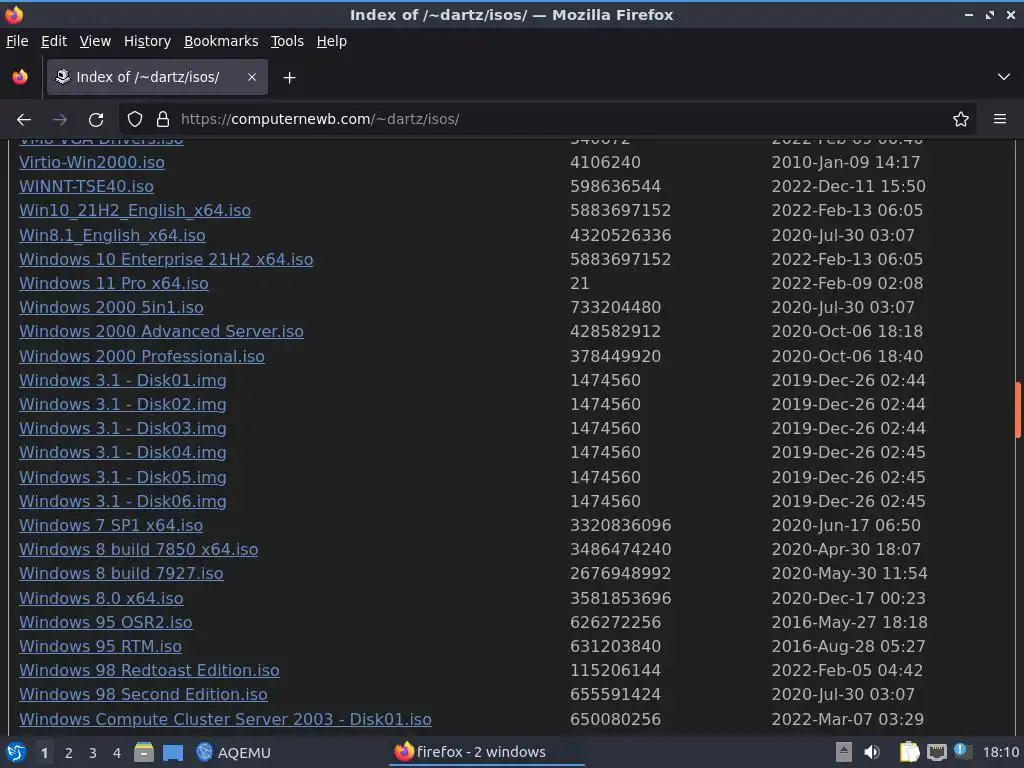Viewport: 1024px width, 768px height.
Task: Click the Win8.1_English_x64.iso link
Action: click(112, 236)
